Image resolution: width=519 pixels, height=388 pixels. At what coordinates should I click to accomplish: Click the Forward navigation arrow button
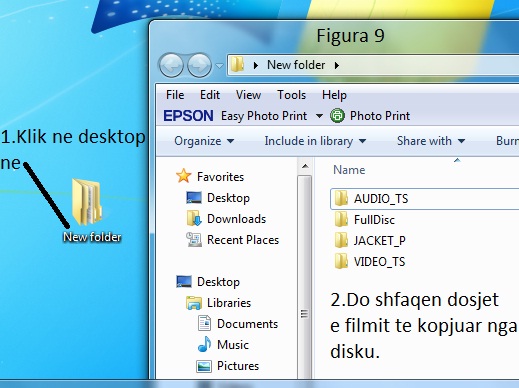tap(200, 65)
